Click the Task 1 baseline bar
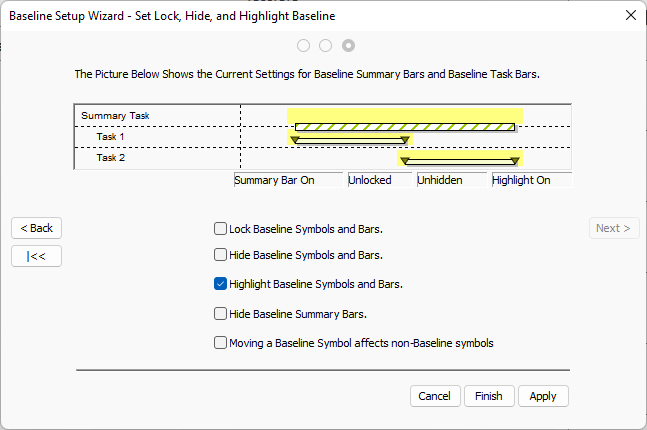 point(350,139)
